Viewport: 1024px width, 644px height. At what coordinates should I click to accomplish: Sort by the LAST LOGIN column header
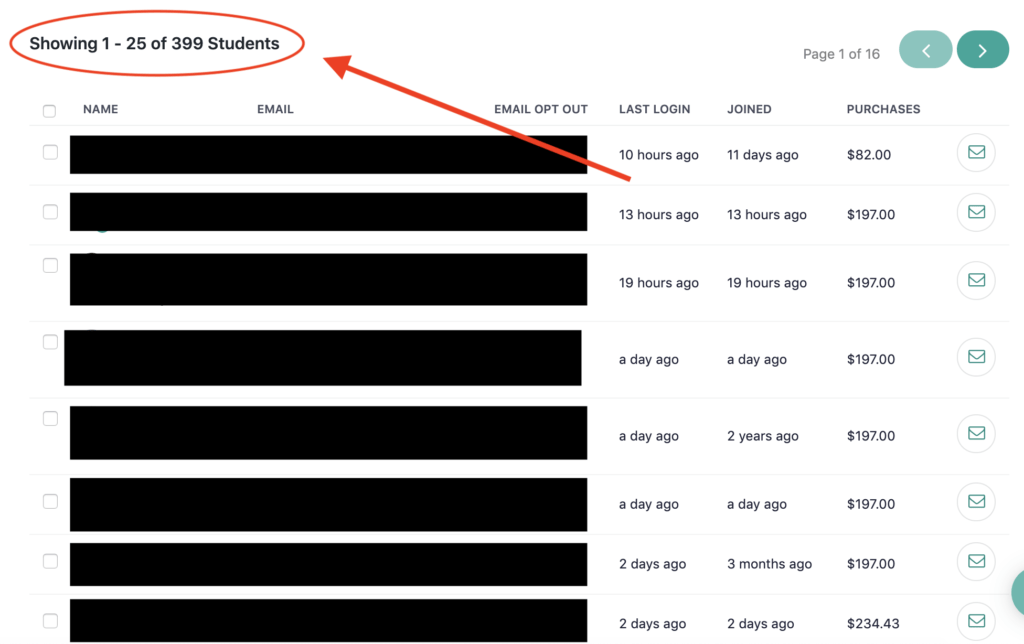pyautogui.click(x=654, y=109)
